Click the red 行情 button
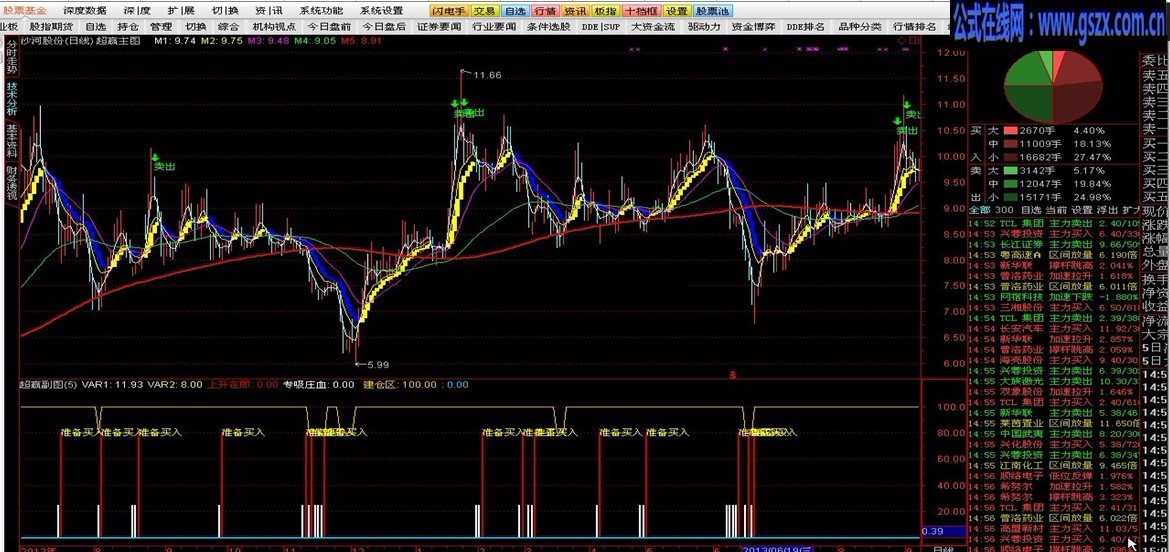 click(544, 11)
